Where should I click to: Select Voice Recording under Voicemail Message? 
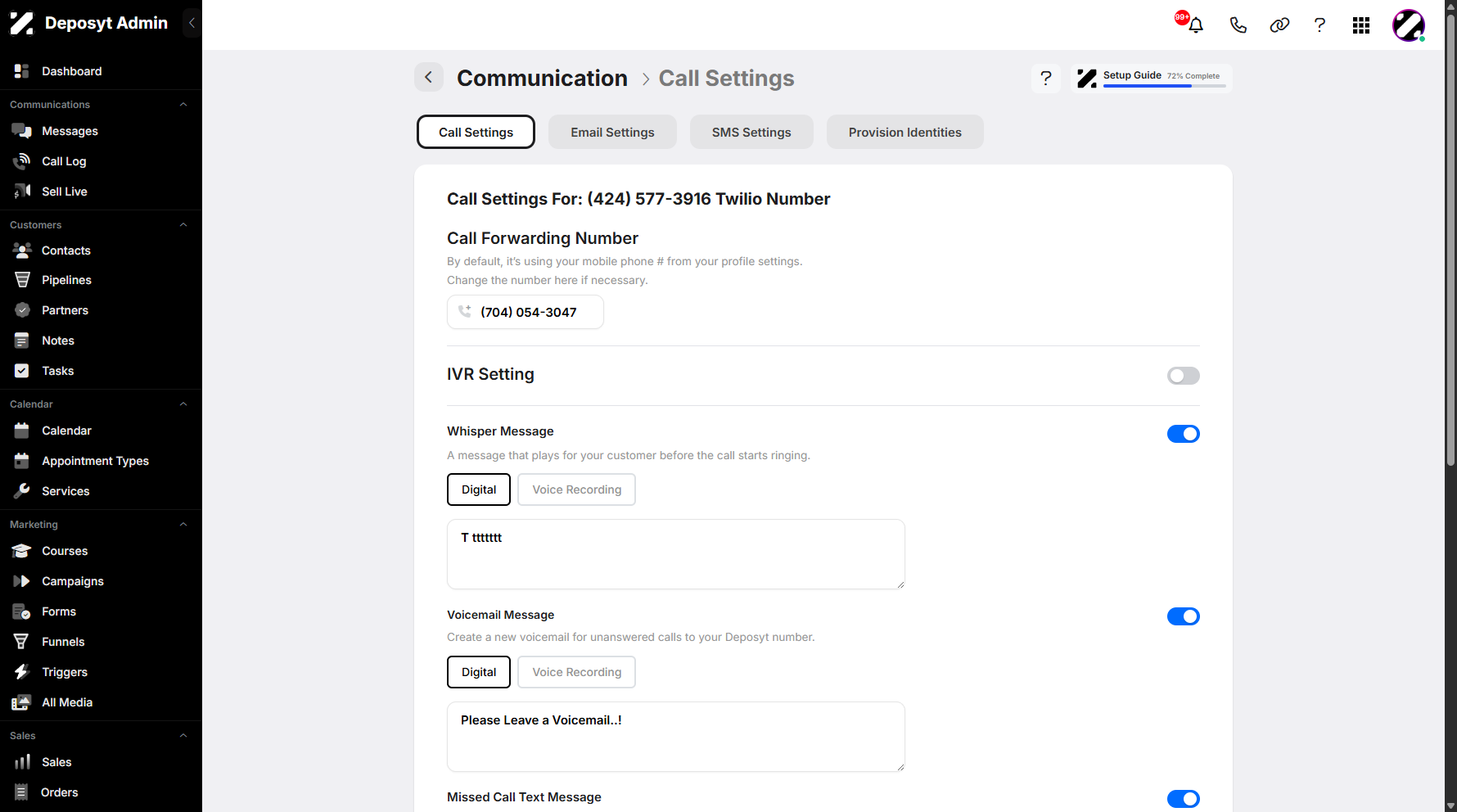[x=576, y=672]
